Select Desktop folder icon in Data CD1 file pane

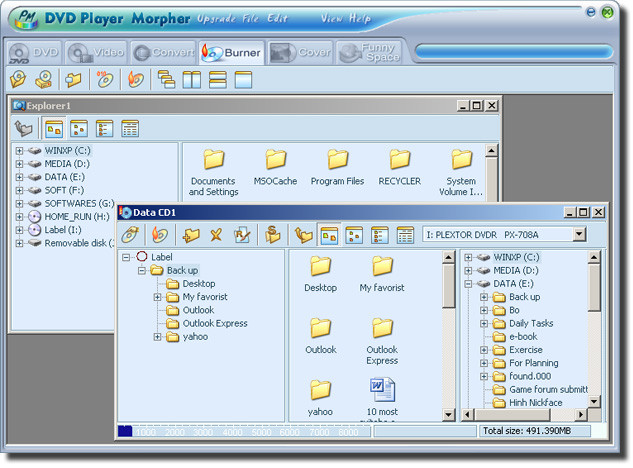click(x=321, y=274)
